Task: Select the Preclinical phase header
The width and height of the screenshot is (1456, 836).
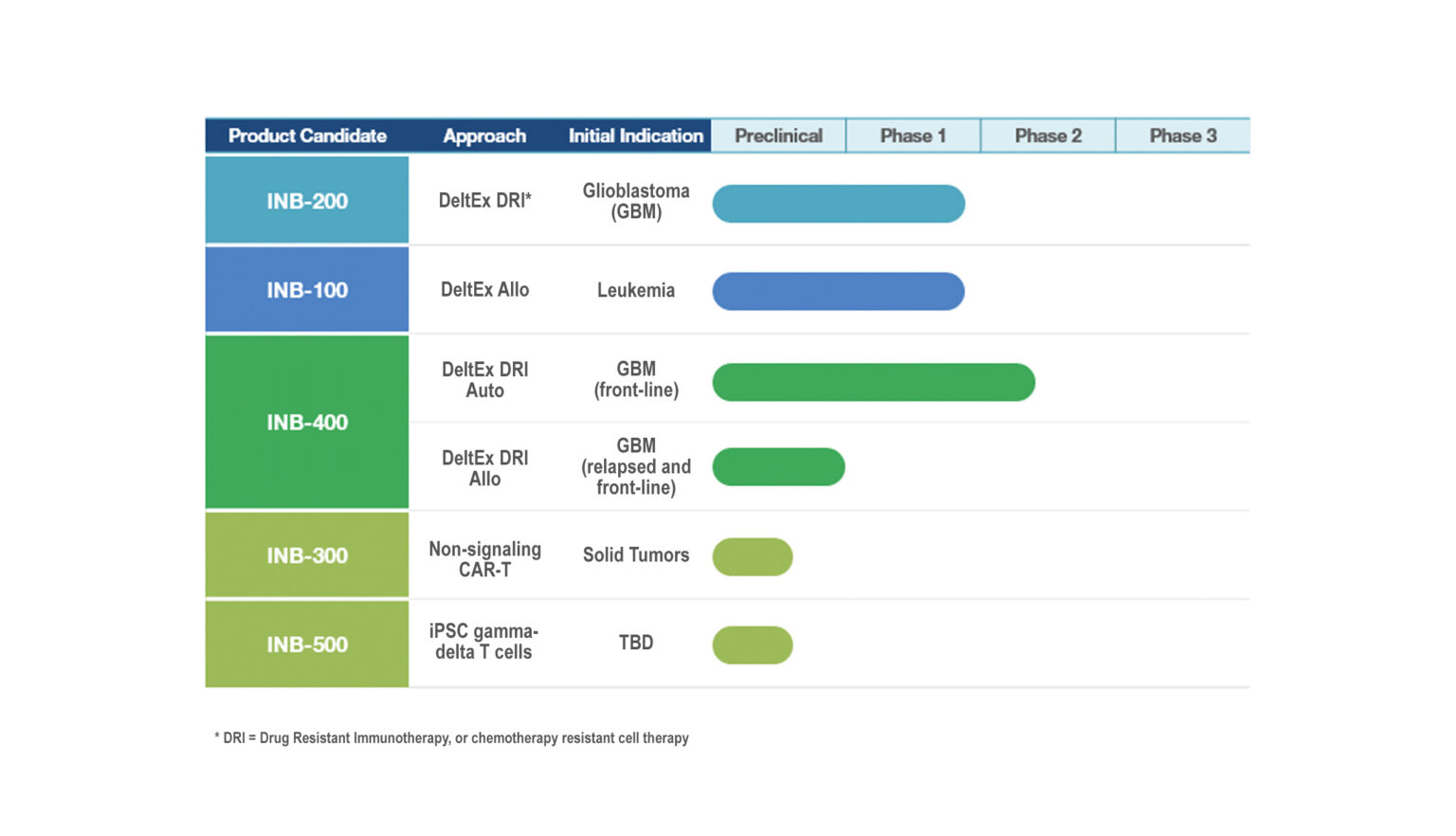Action: click(778, 136)
